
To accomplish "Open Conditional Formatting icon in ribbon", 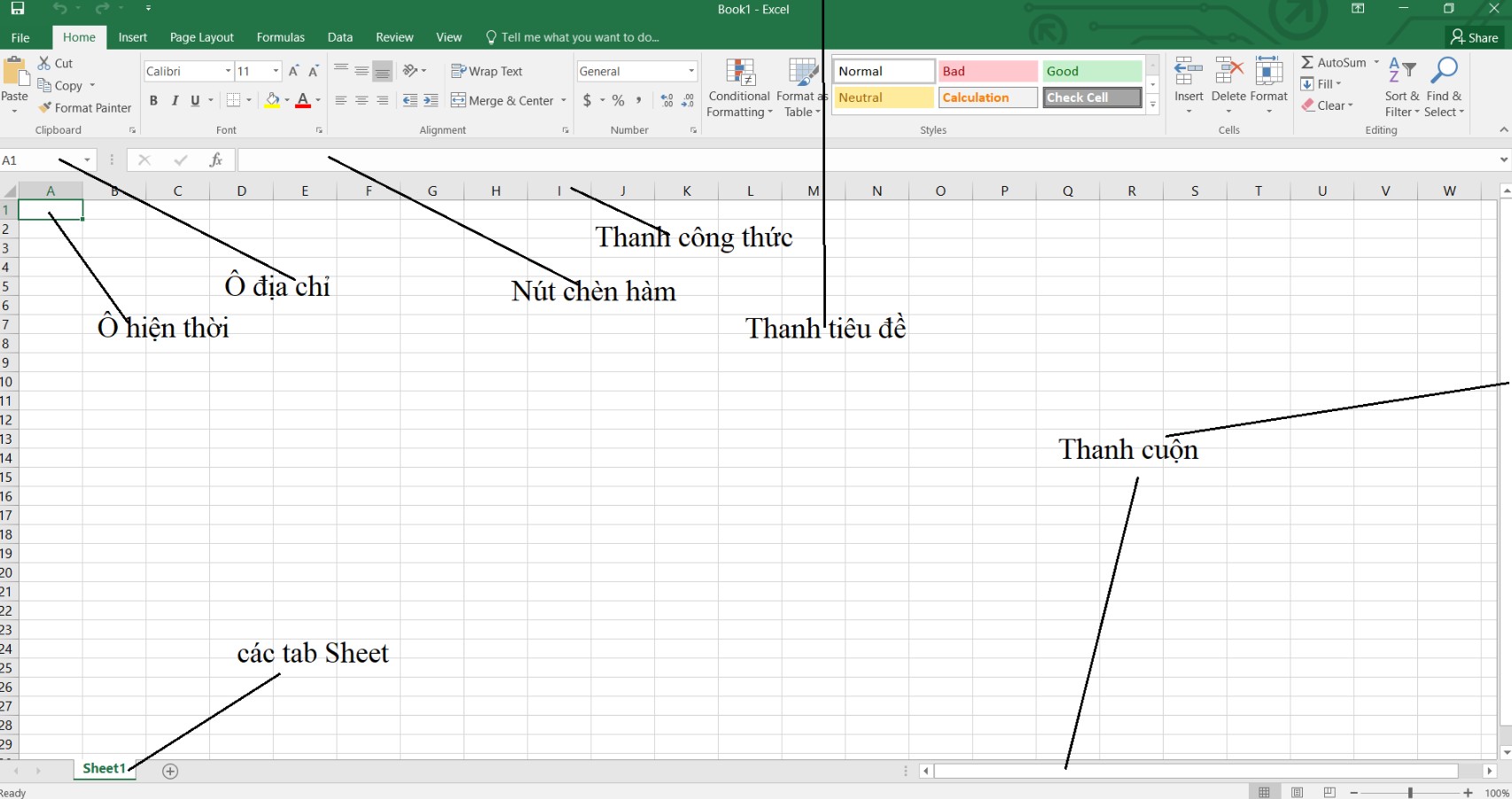I will pos(740,73).
